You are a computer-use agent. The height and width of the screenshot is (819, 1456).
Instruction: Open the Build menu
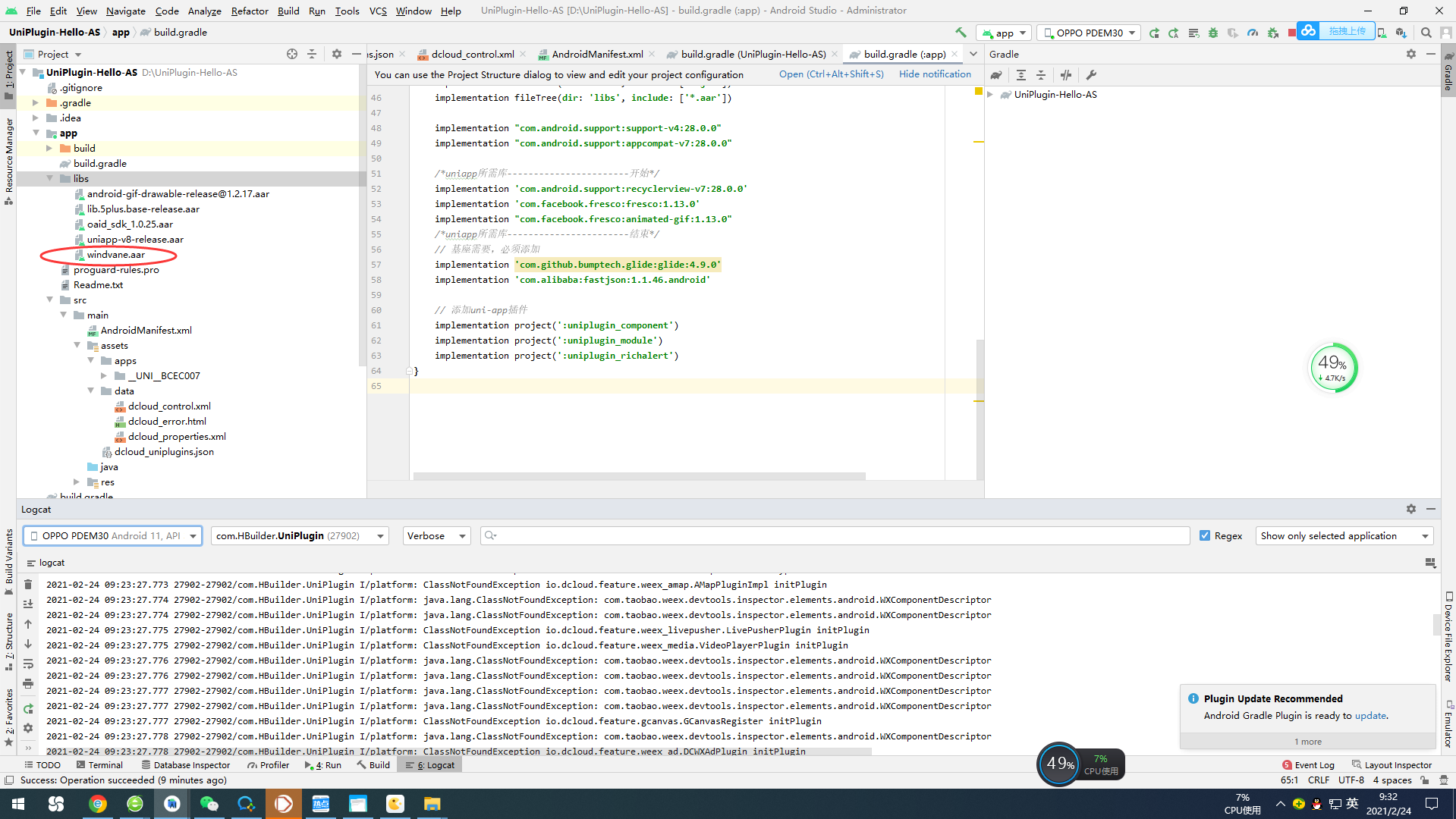tap(288, 11)
